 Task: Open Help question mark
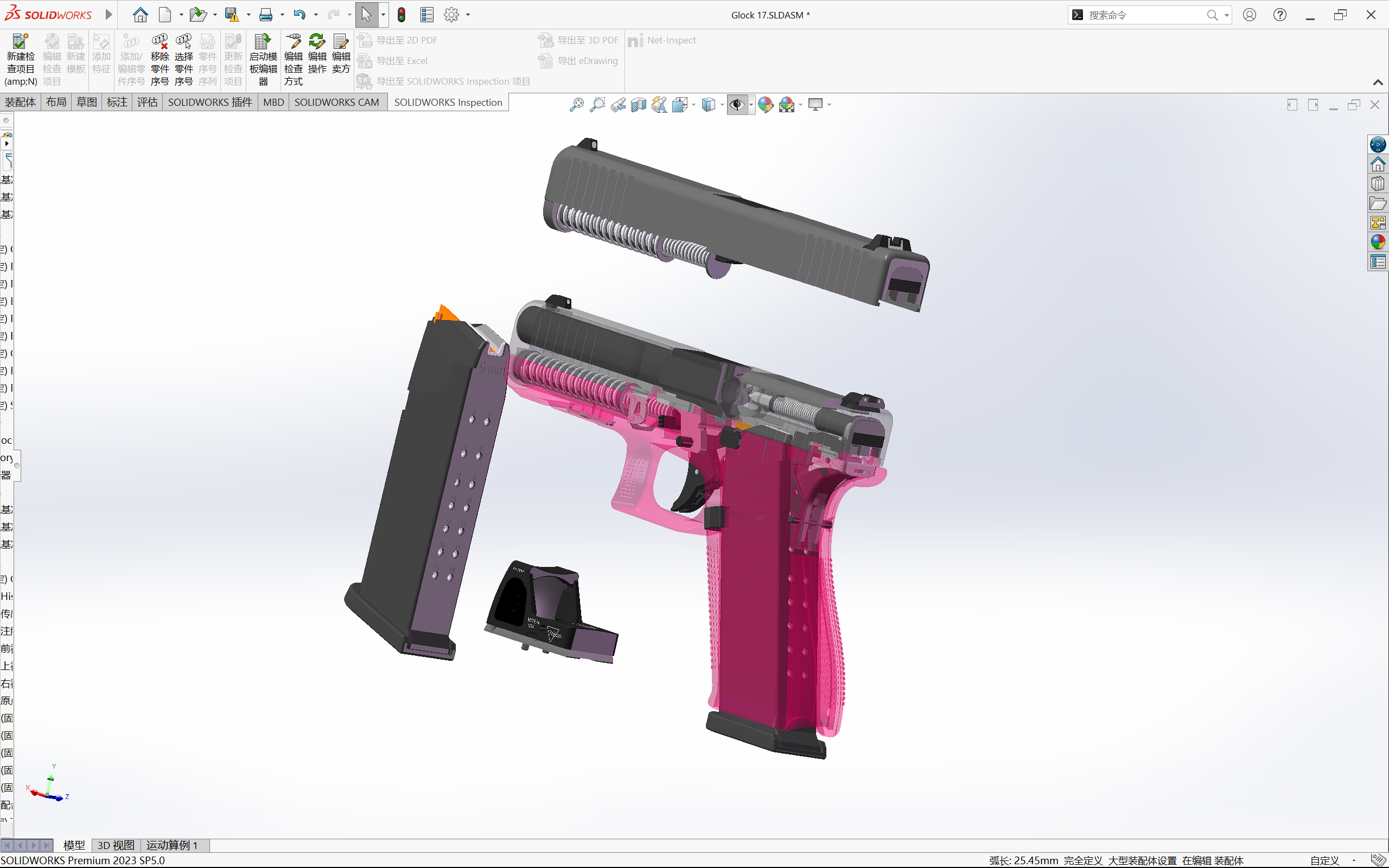[1280, 15]
